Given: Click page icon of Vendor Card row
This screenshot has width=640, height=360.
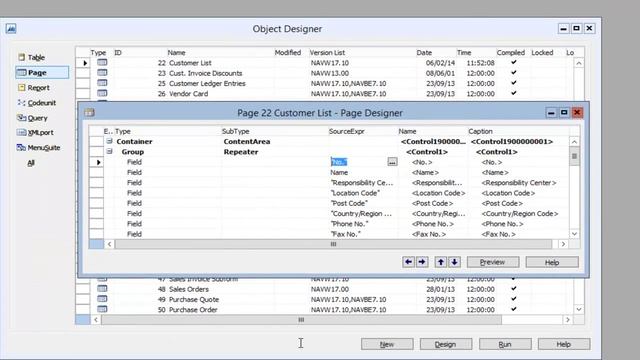Looking at the screenshot, I should [102, 93].
